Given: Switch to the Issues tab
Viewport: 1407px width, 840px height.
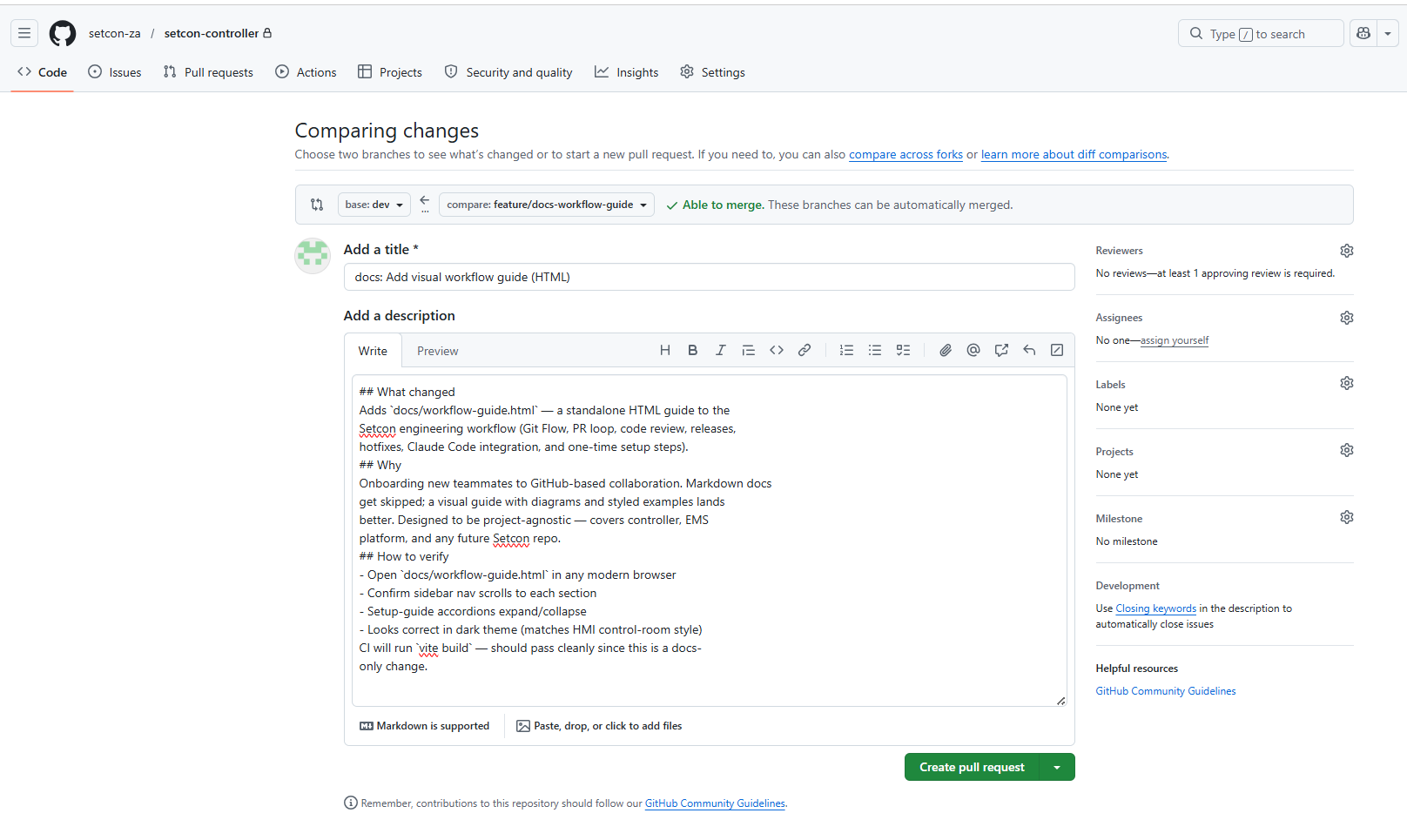Looking at the screenshot, I should pyautogui.click(x=115, y=72).
